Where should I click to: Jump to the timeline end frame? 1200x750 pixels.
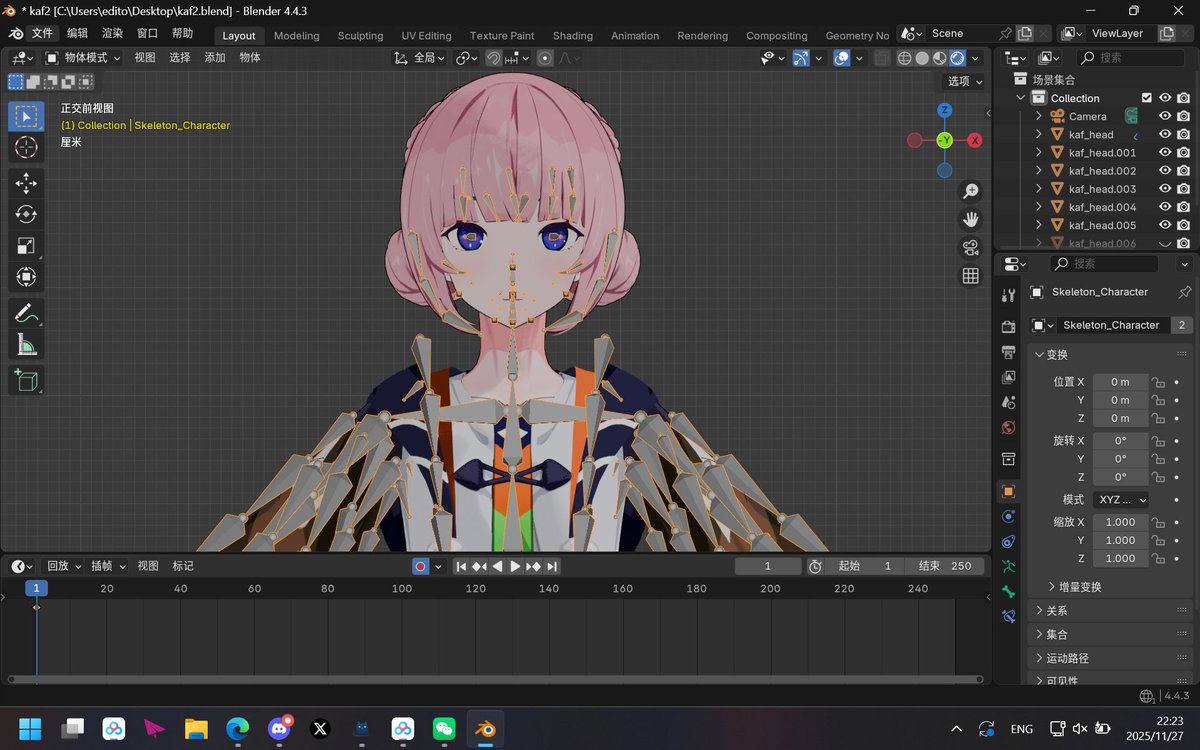coord(551,566)
